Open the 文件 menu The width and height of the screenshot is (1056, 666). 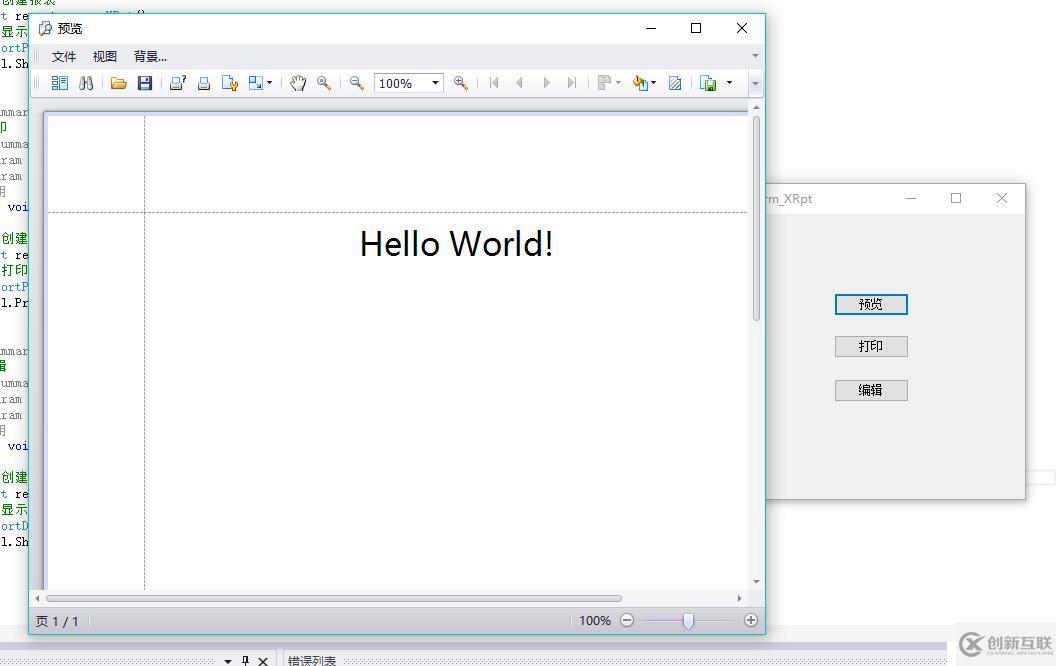coord(64,56)
